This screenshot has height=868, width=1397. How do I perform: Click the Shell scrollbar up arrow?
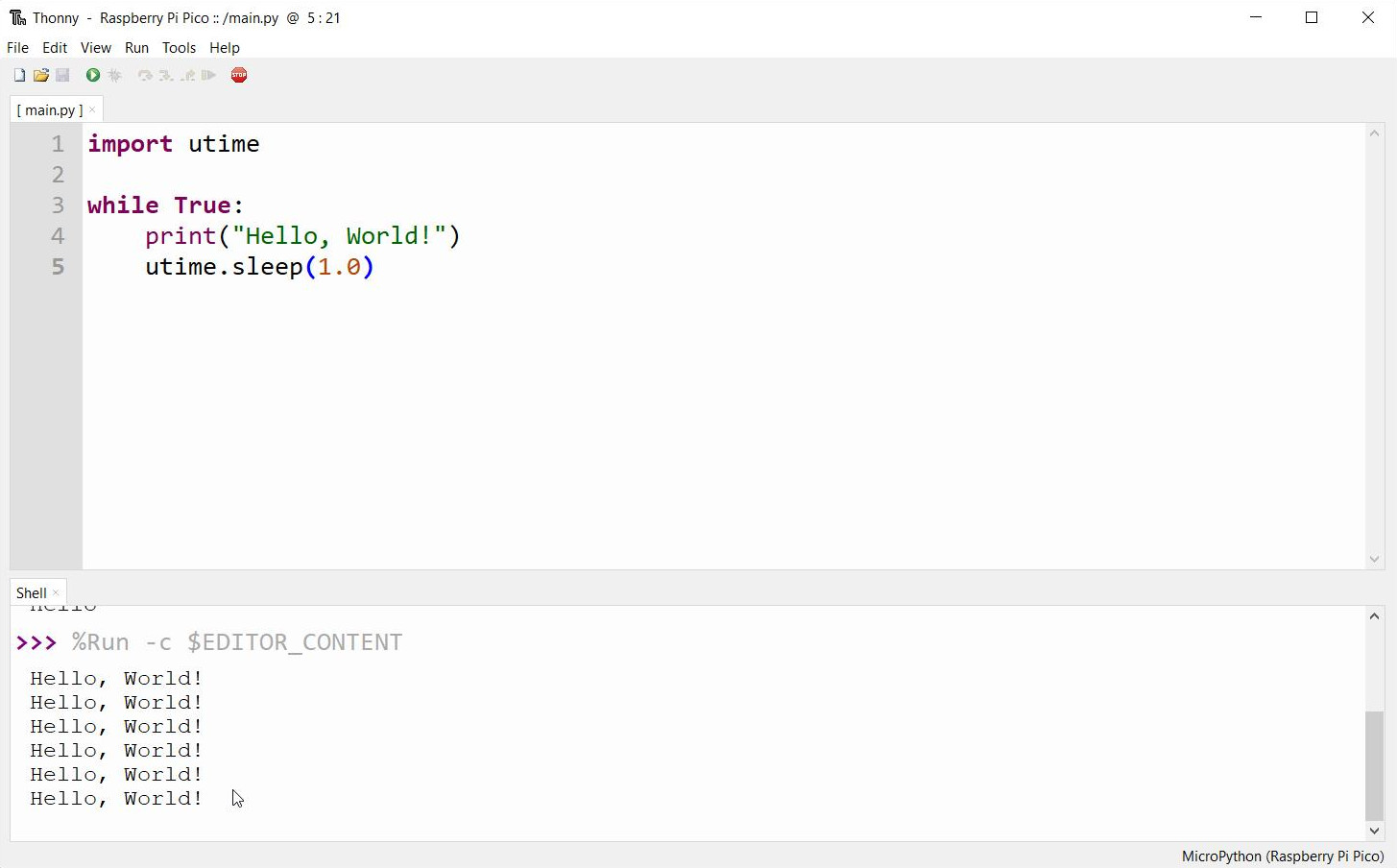tap(1374, 616)
